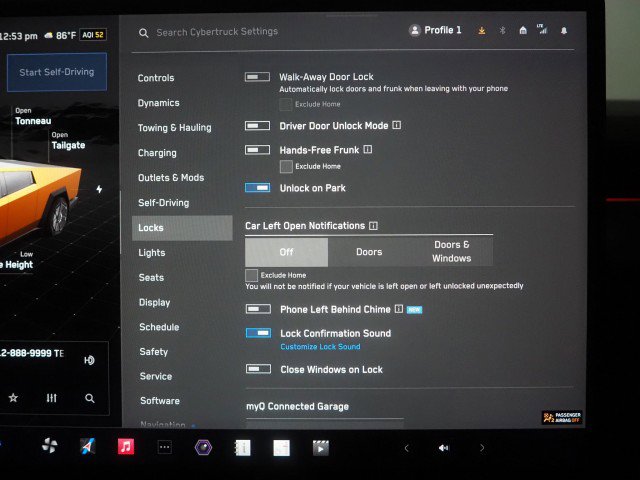Show info for Car Left Open Notifications
Viewport: 640px width, 480px height.
[373, 226]
